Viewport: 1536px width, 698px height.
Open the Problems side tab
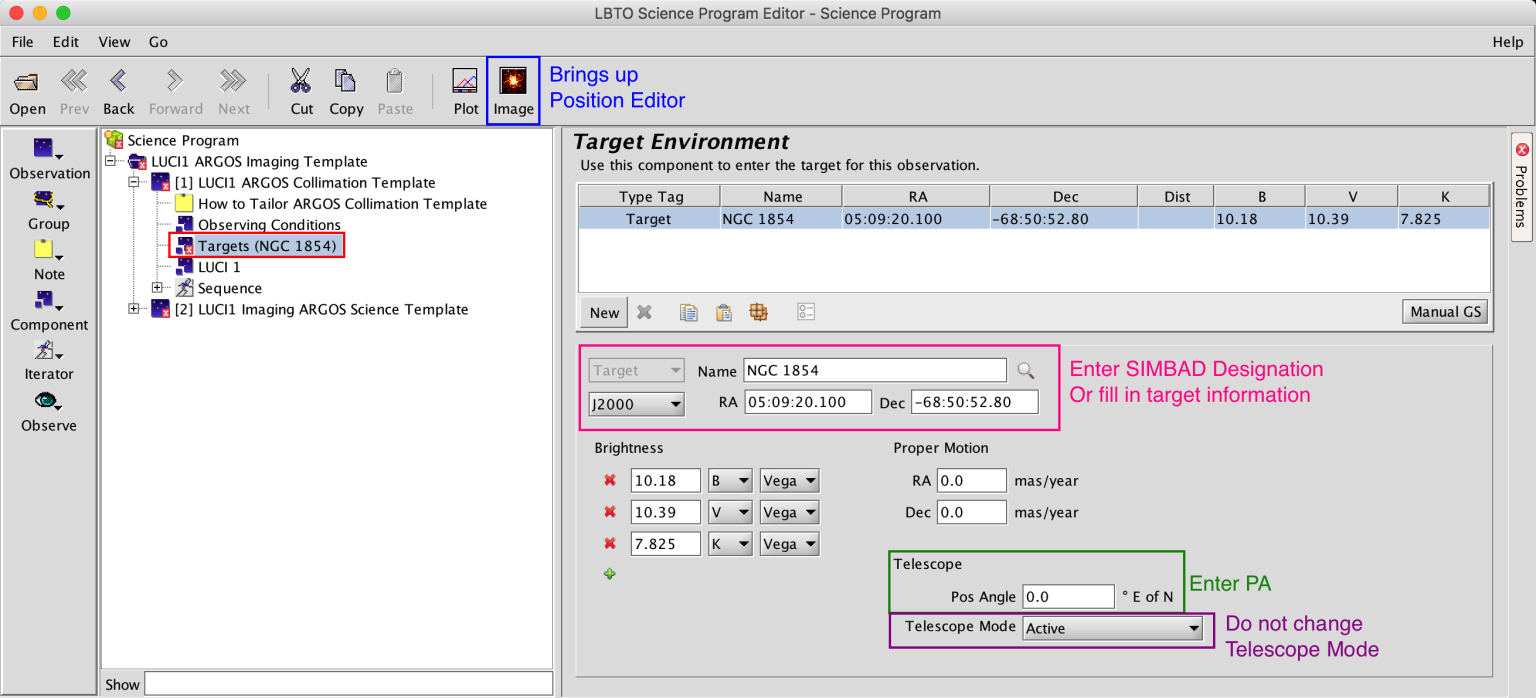coord(1522,187)
